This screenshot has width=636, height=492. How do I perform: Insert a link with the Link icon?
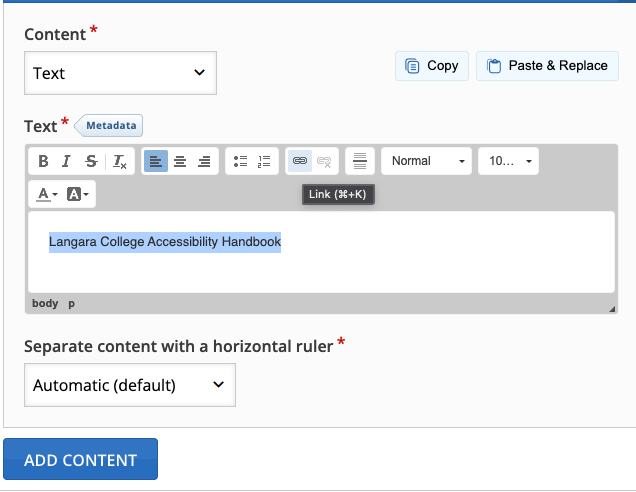click(x=299, y=161)
